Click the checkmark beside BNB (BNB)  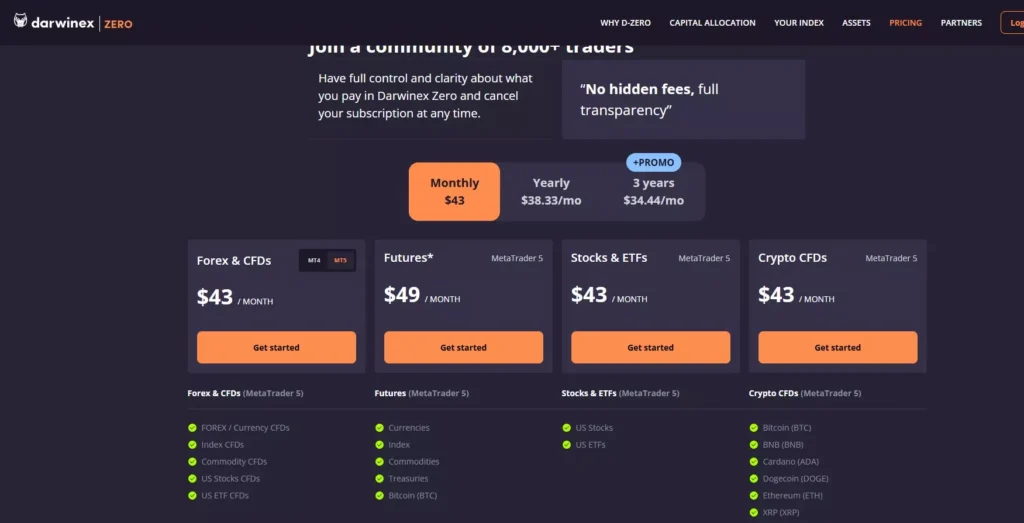(x=754, y=445)
